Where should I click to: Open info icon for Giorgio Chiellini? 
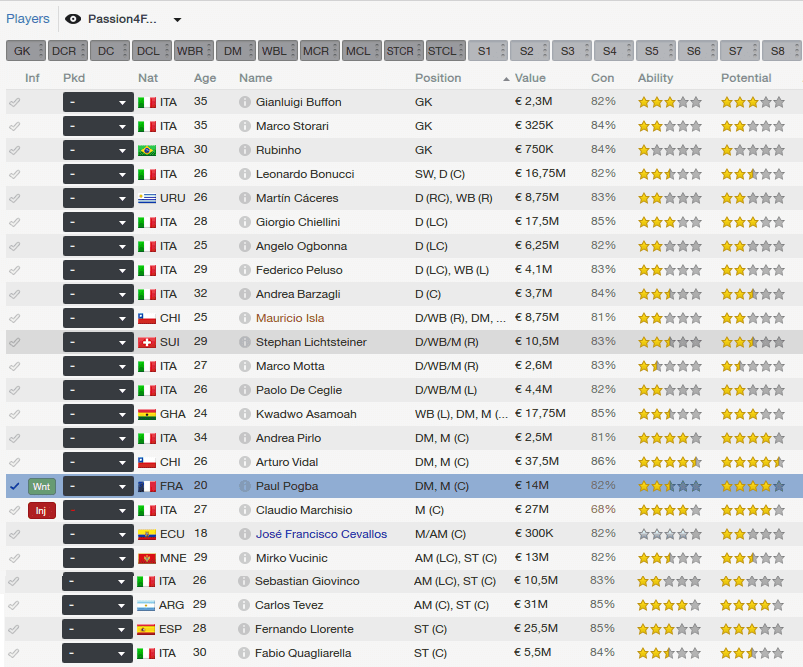tap(245, 222)
